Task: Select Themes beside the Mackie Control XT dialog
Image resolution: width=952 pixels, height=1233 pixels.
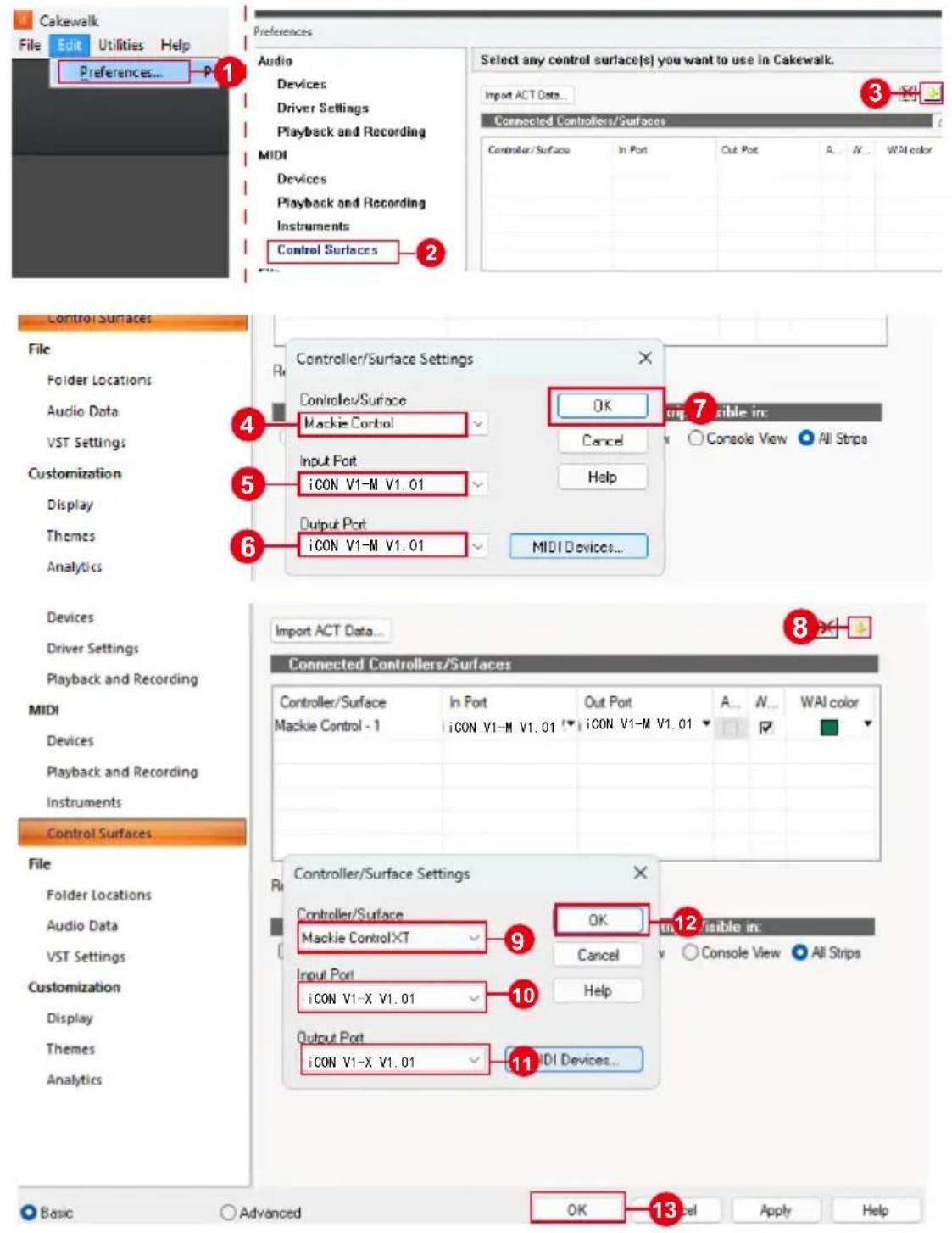Action: (x=70, y=1049)
